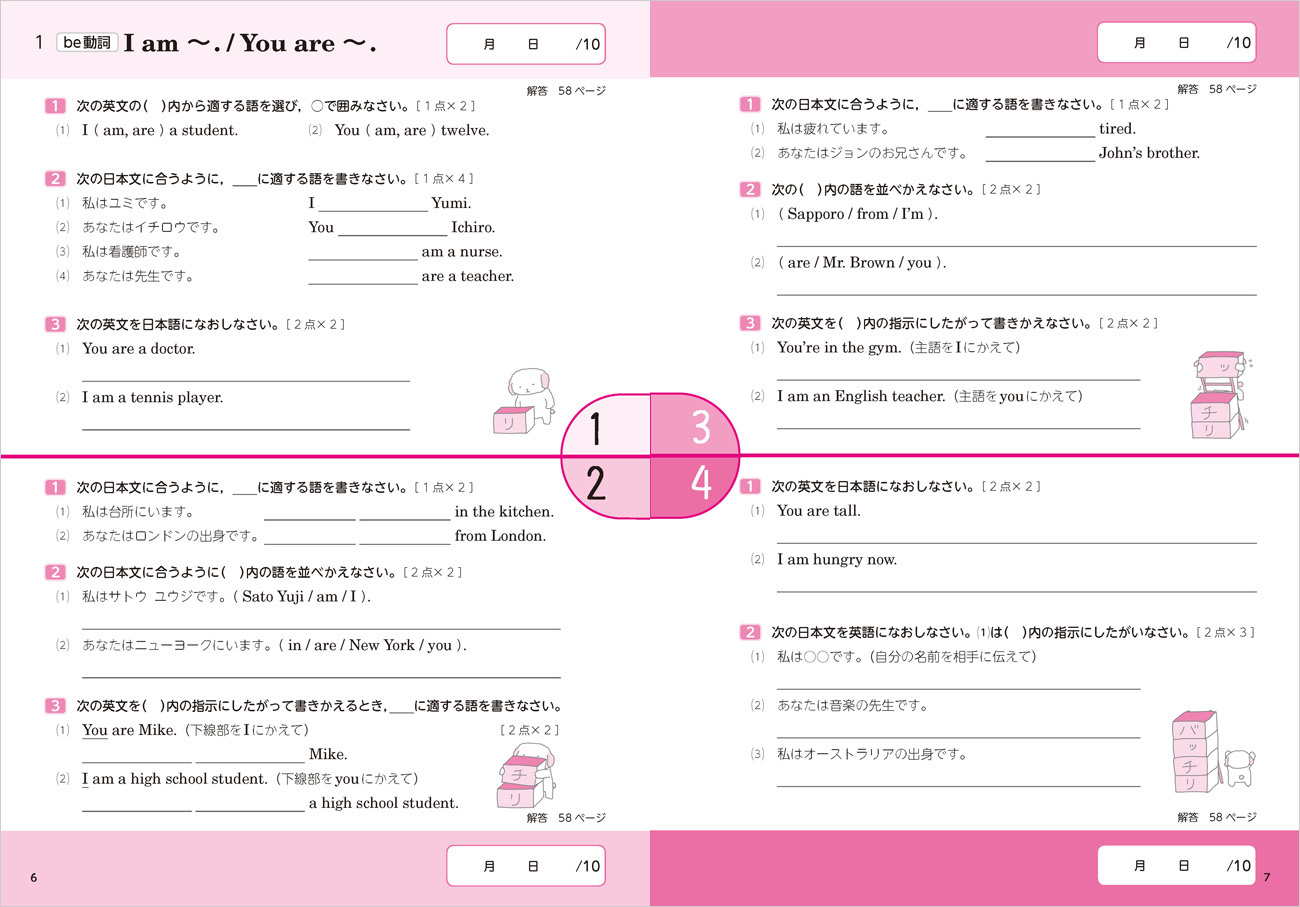The height and width of the screenshot is (907, 1300).
Task: Click the answer line under You are a doctor.
Action: pos(246,381)
